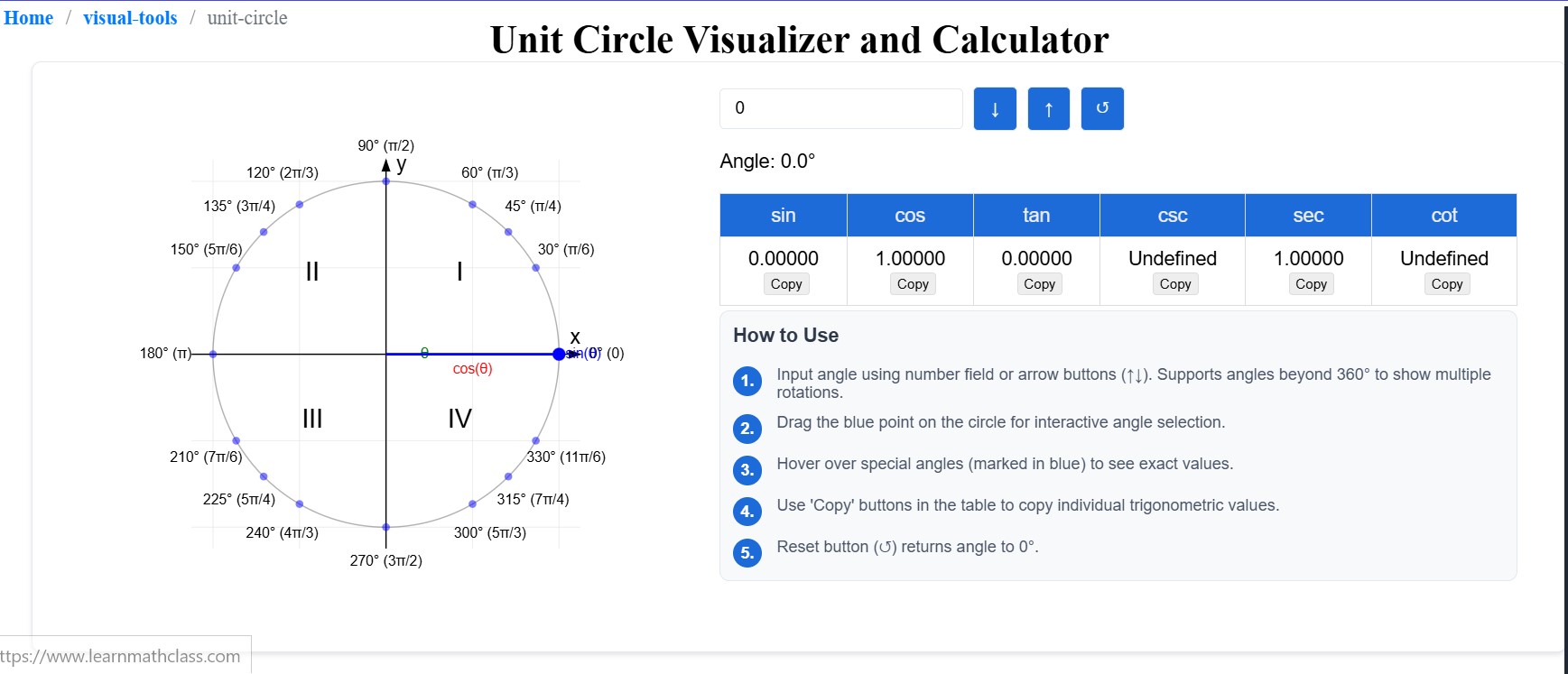1568x674 pixels.
Task: Select the 45° point on circle
Action: pos(508,232)
